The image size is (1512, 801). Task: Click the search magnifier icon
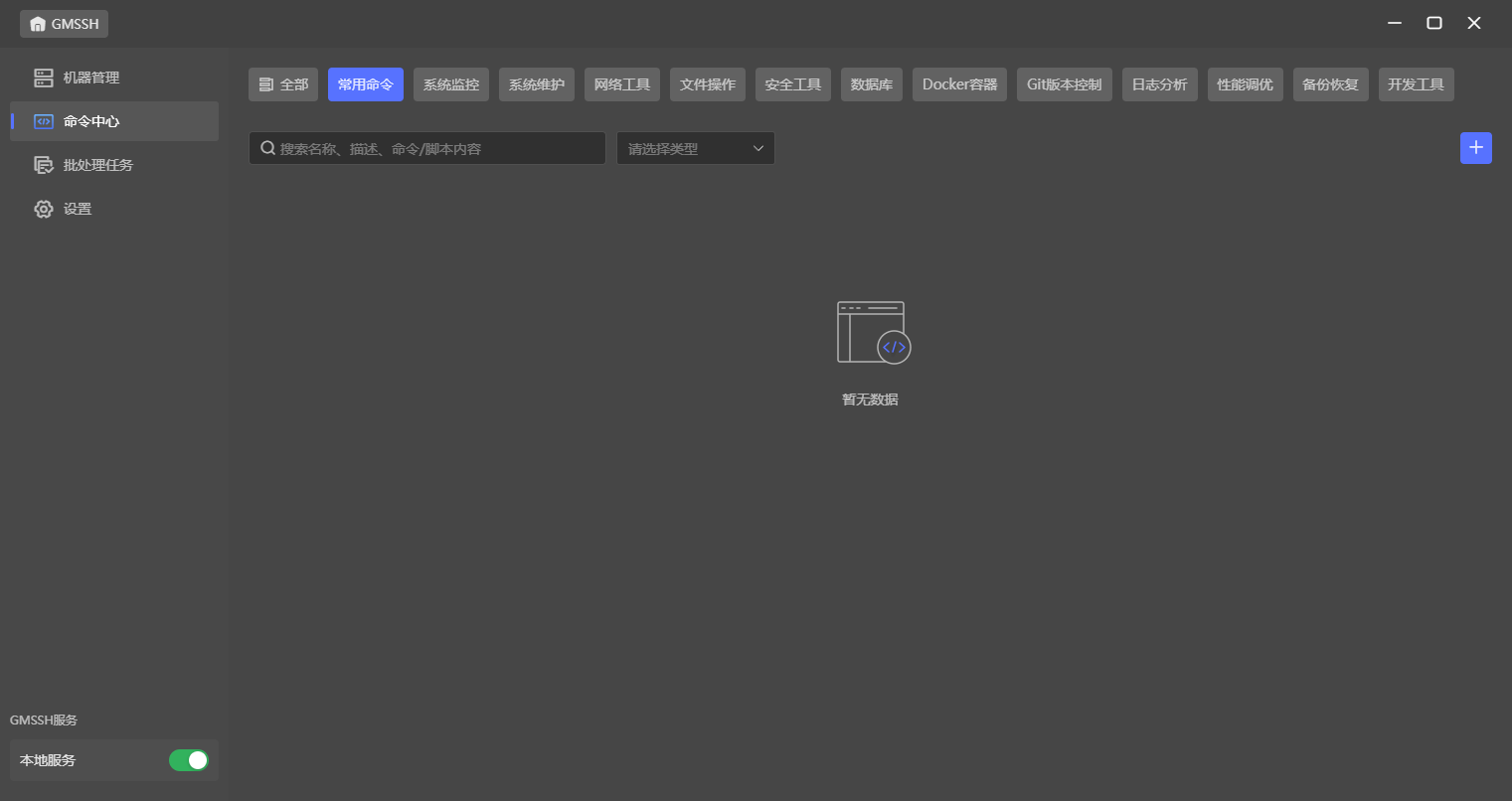point(267,148)
